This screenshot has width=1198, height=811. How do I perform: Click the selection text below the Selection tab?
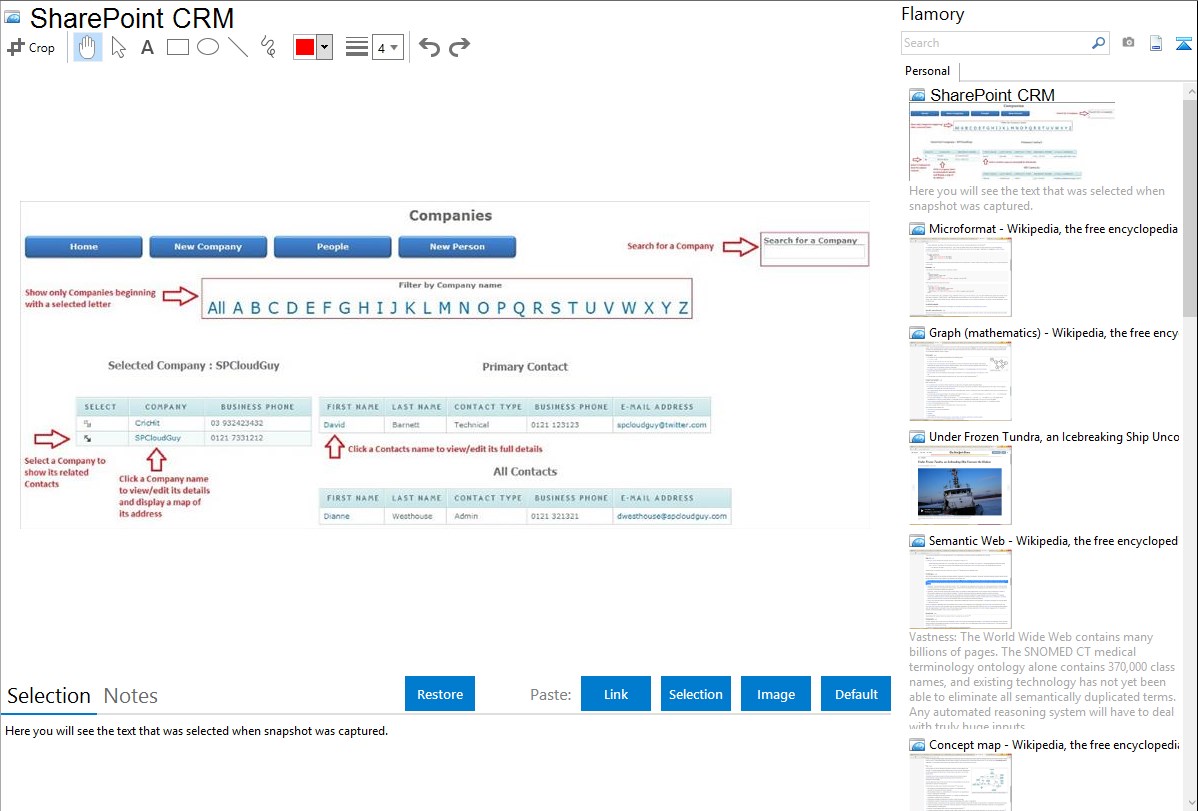coord(196,732)
